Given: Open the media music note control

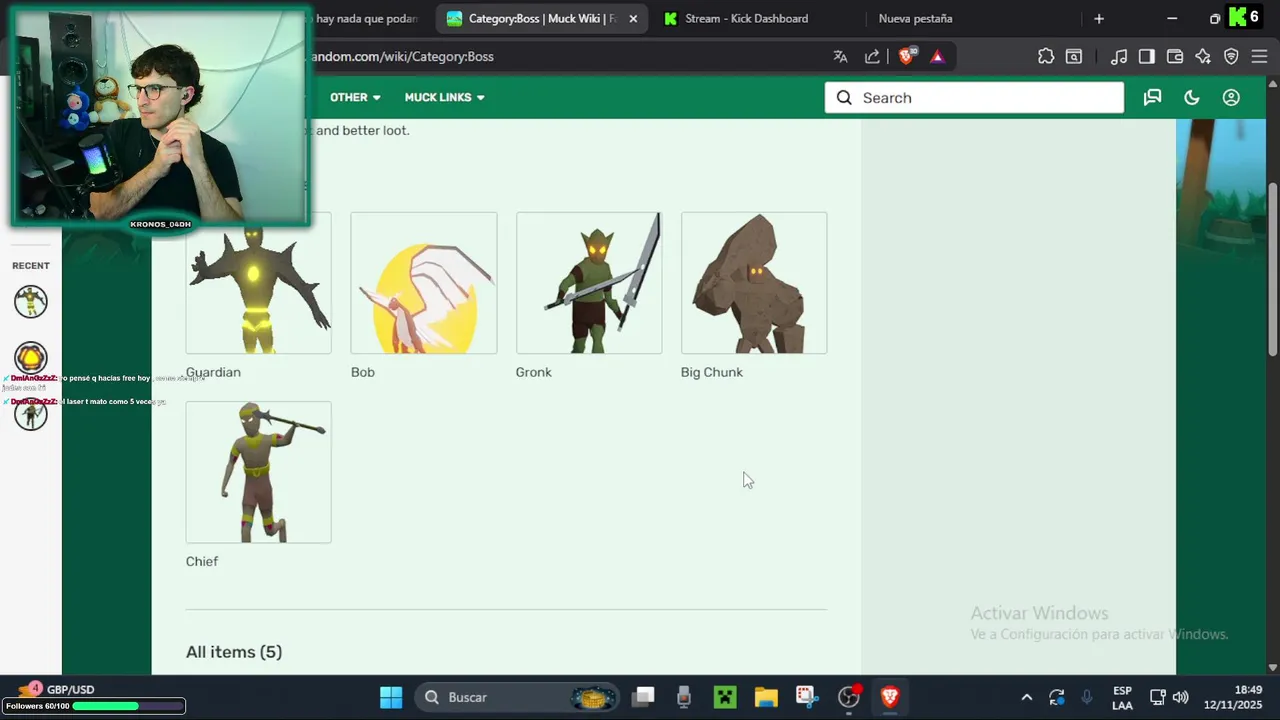Looking at the screenshot, I should pyautogui.click(x=1119, y=57).
